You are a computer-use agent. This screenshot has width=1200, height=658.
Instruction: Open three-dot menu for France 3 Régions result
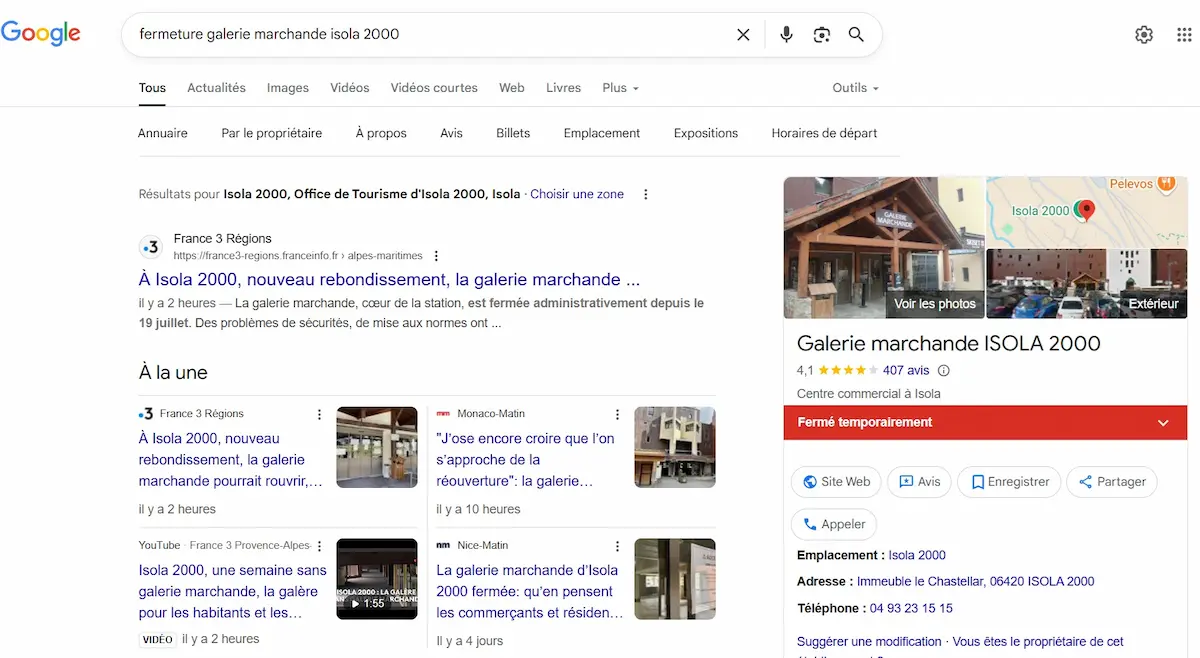point(436,256)
